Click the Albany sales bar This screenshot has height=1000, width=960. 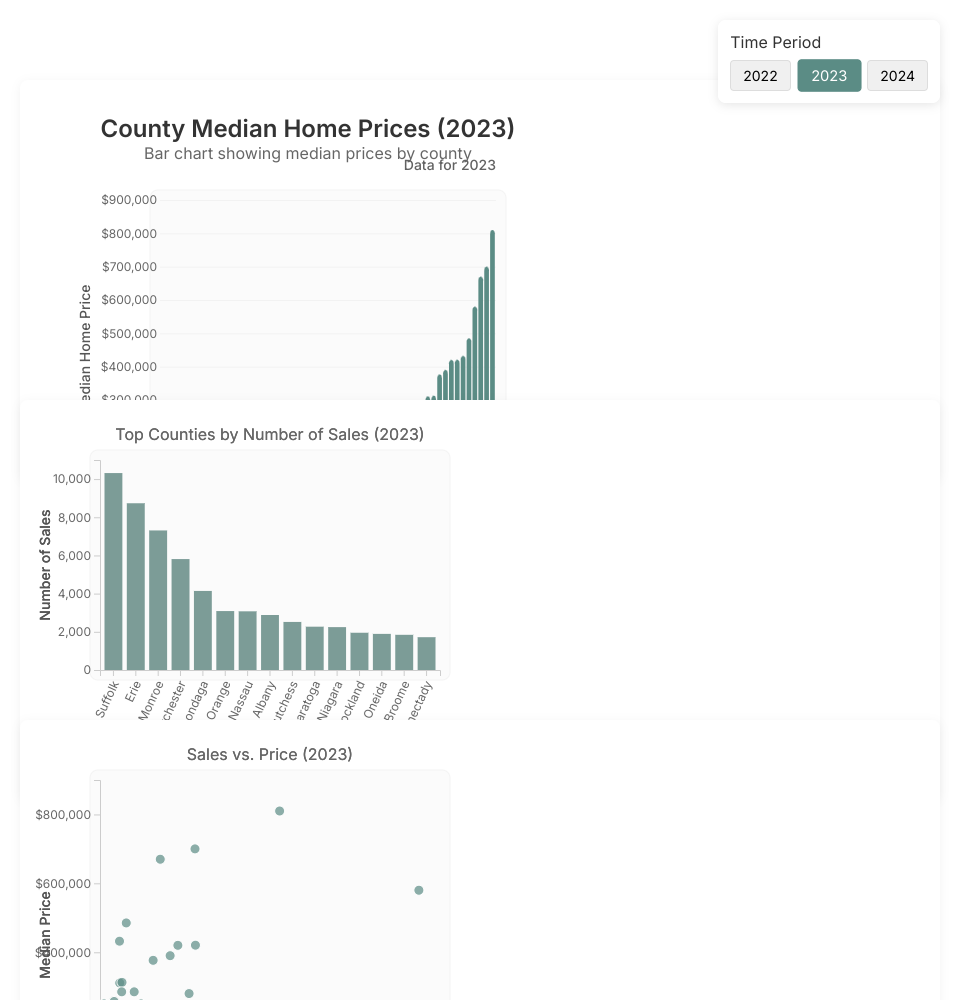coord(270,643)
